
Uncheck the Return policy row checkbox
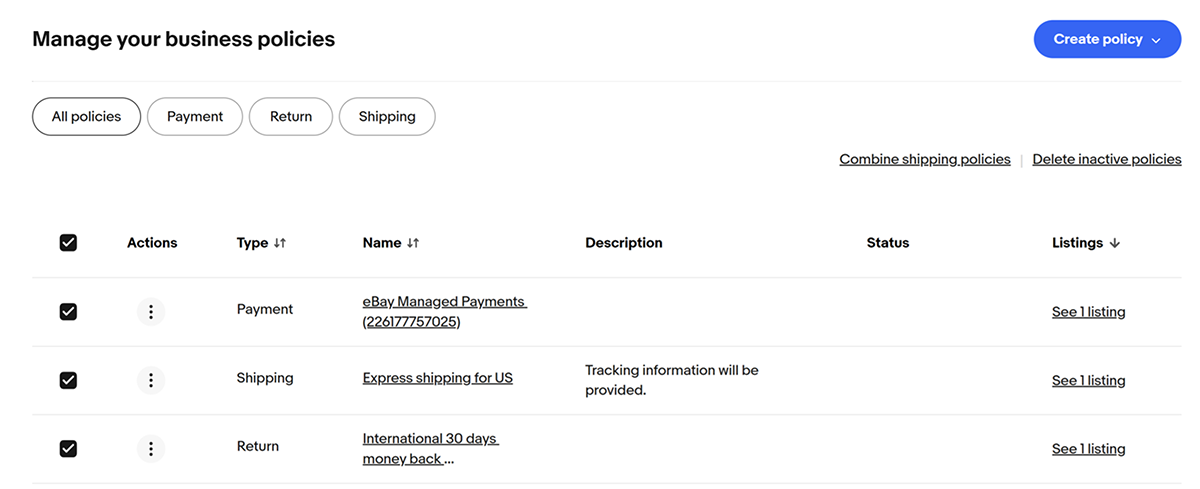pyautogui.click(x=68, y=449)
